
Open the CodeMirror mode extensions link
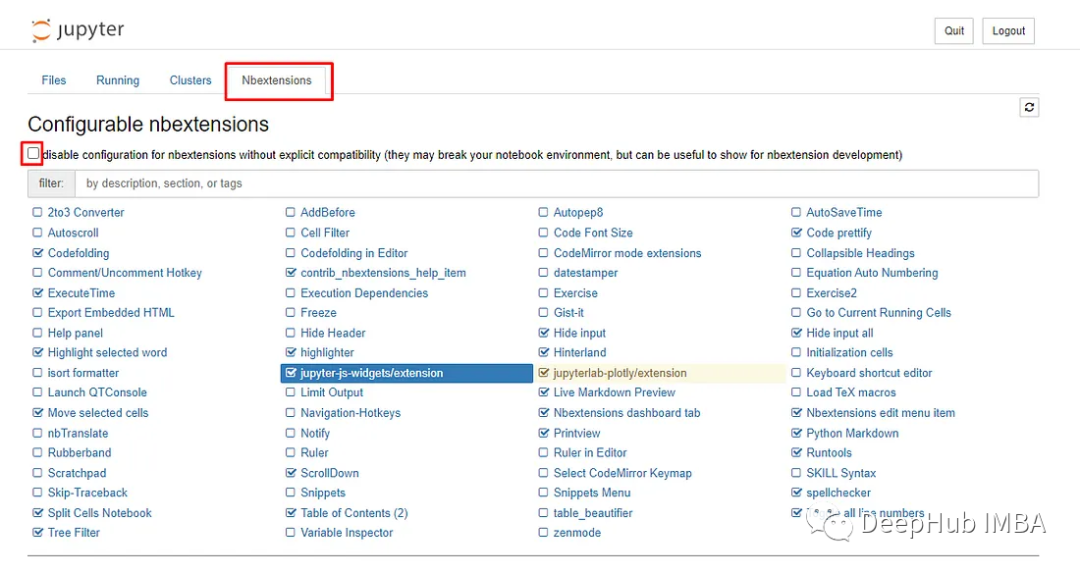627,253
